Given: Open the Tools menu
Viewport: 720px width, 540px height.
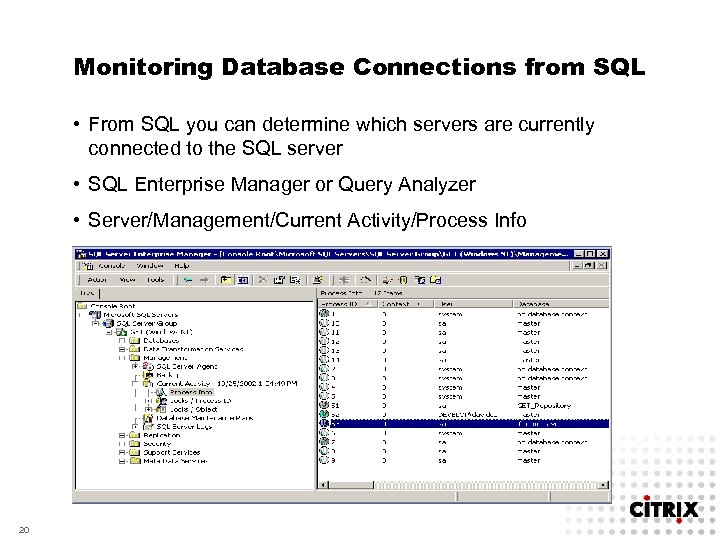Looking at the screenshot, I should [x=156, y=280].
